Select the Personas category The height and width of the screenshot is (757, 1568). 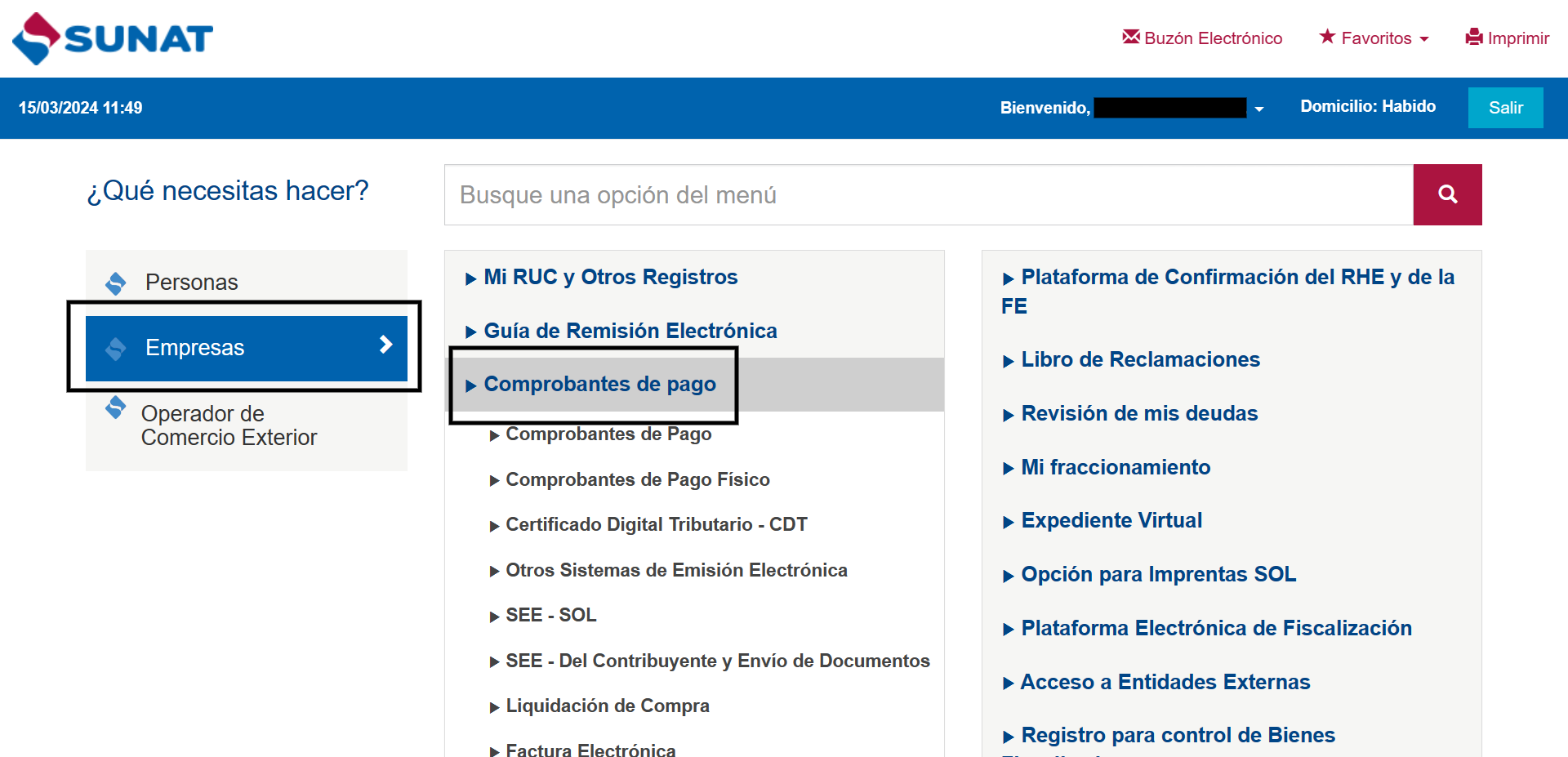247,283
